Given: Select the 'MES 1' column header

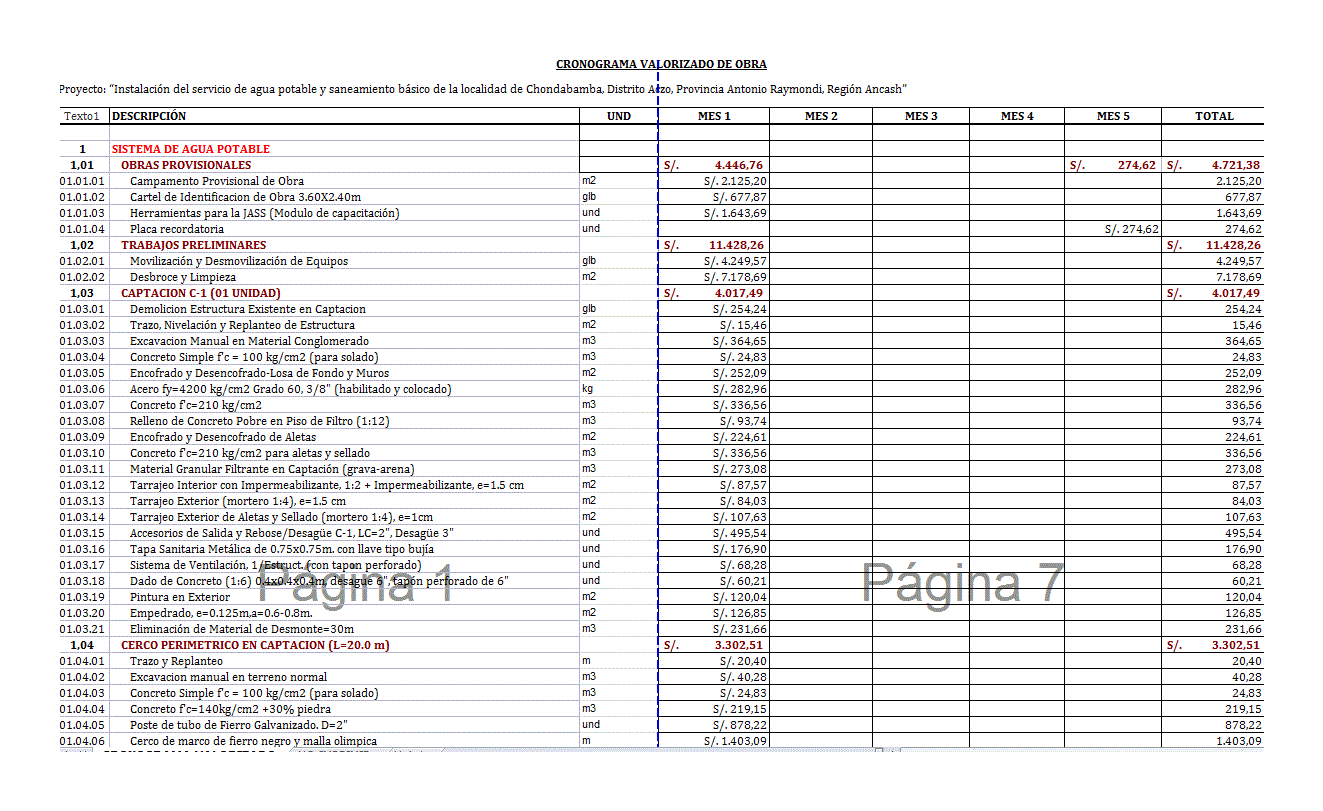Looking at the screenshot, I should coord(714,116).
